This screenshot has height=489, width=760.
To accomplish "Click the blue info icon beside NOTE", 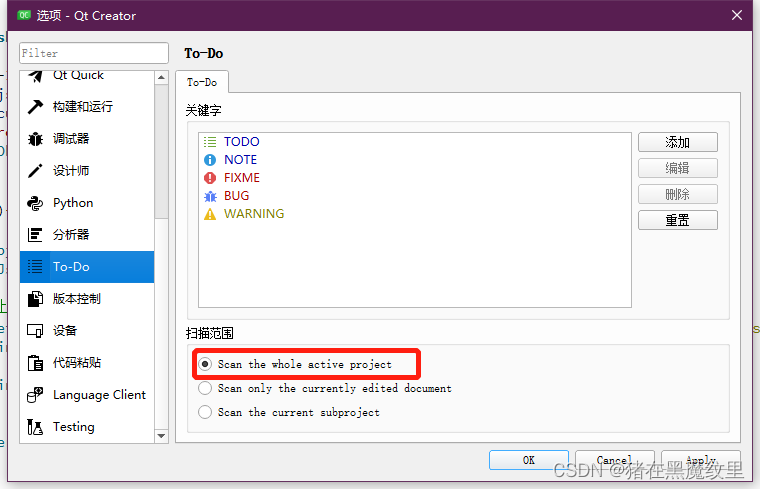I will pos(210,160).
